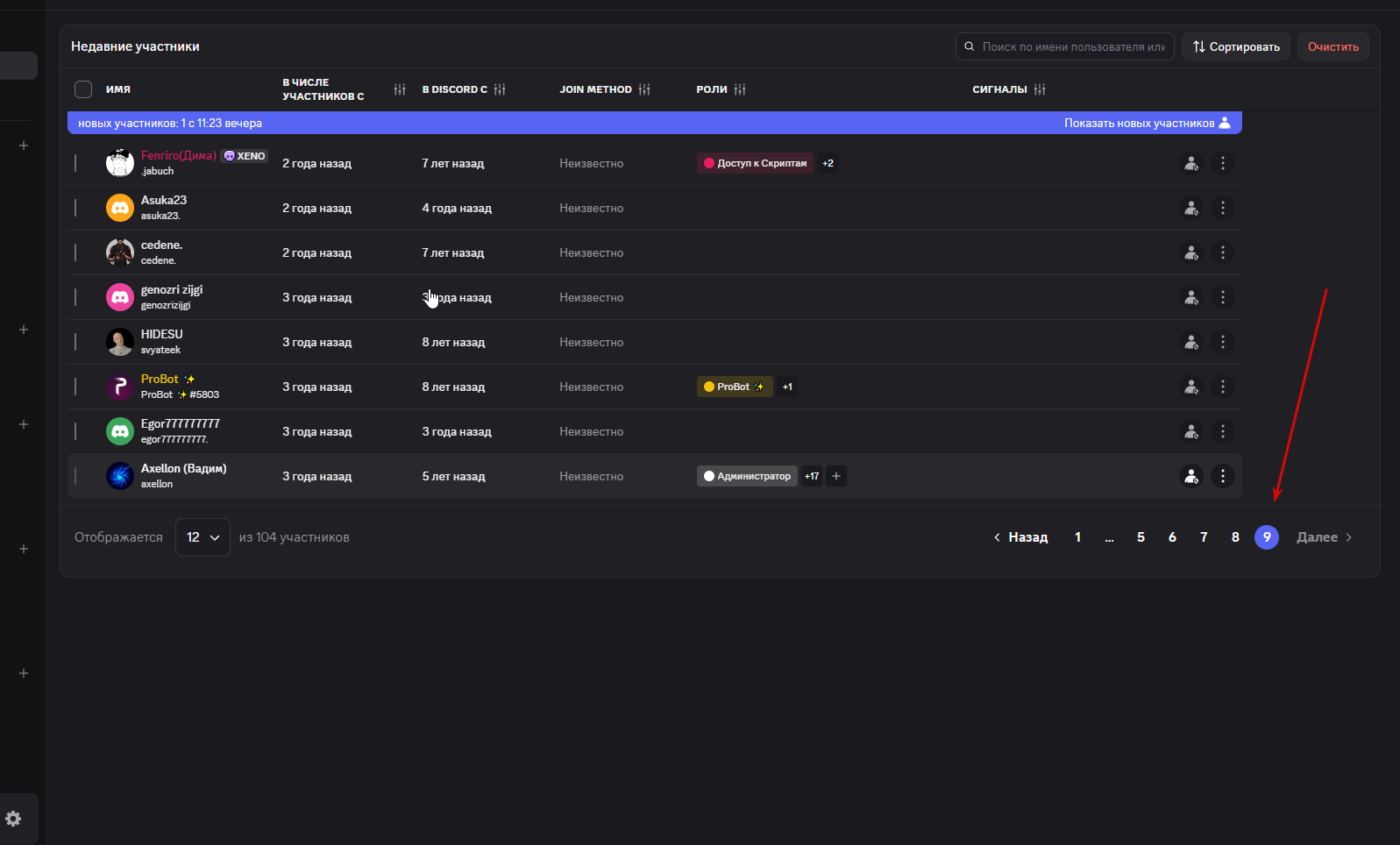Screen dimensions: 1400x845
Task: Select highlighted page 9 in pagination
Action: (1267, 537)
